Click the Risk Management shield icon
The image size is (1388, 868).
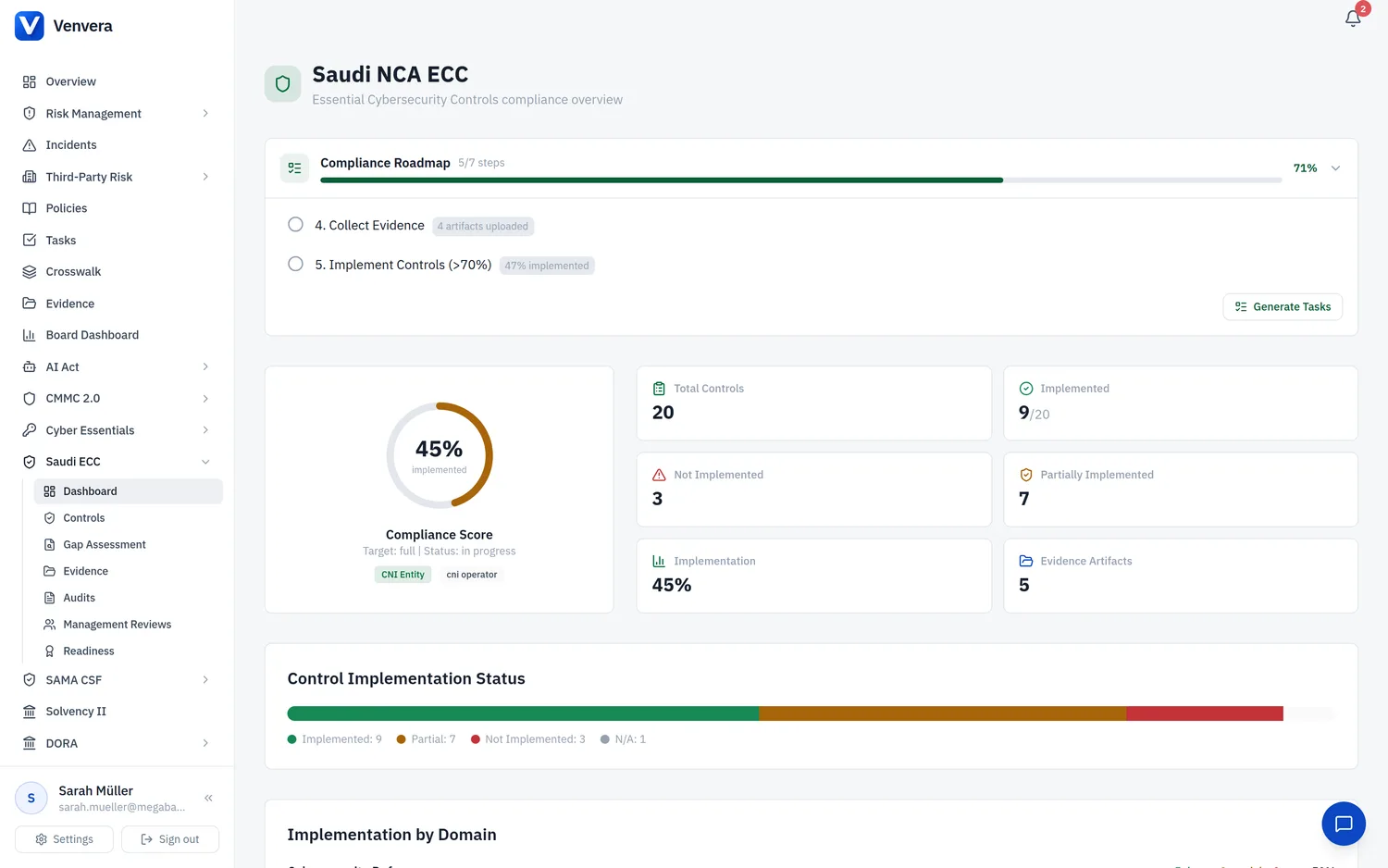tap(30, 113)
